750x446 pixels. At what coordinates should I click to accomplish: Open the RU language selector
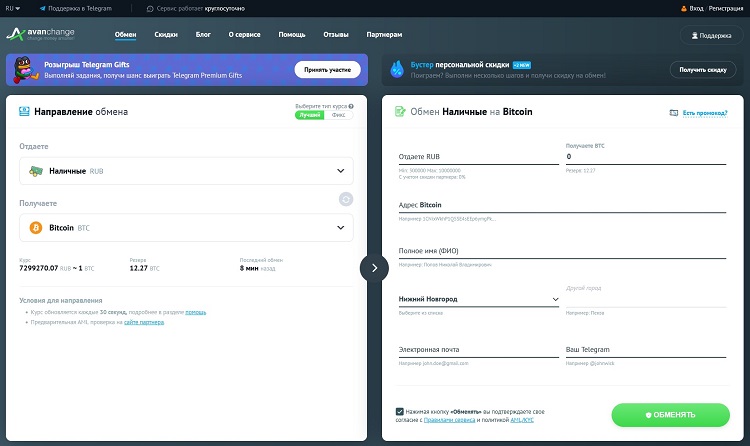pos(11,8)
